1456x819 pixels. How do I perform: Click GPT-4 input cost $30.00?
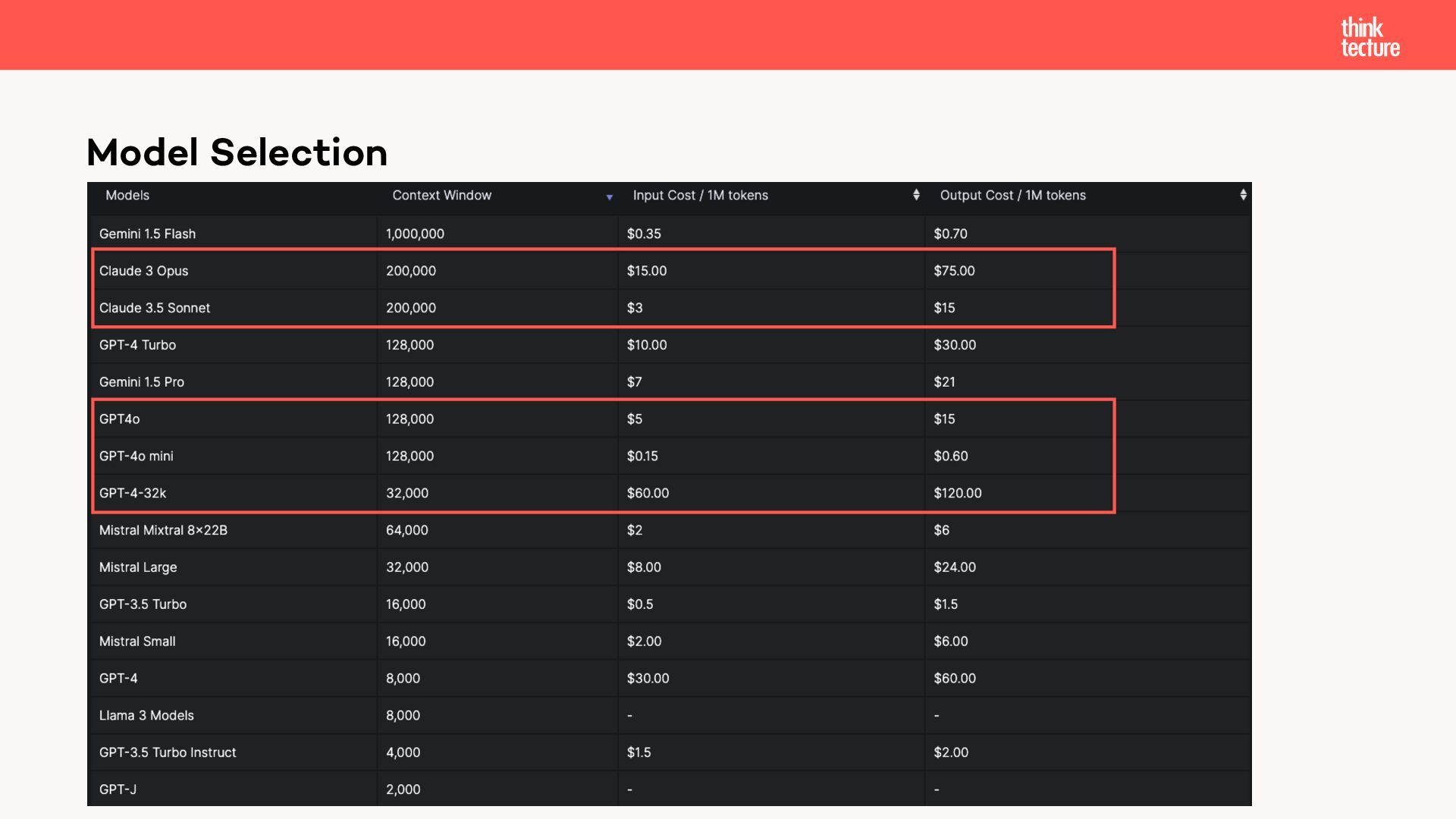click(648, 679)
